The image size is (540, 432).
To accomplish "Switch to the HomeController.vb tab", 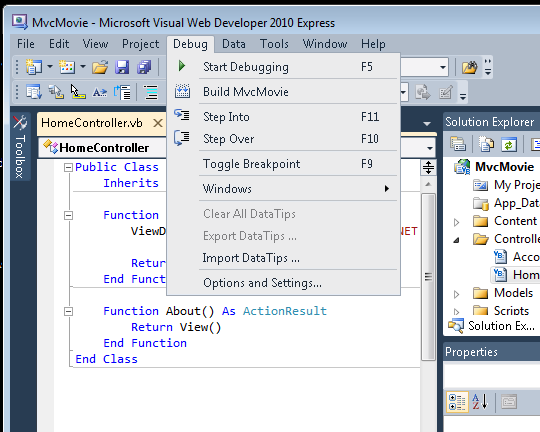I will [92, 123].
